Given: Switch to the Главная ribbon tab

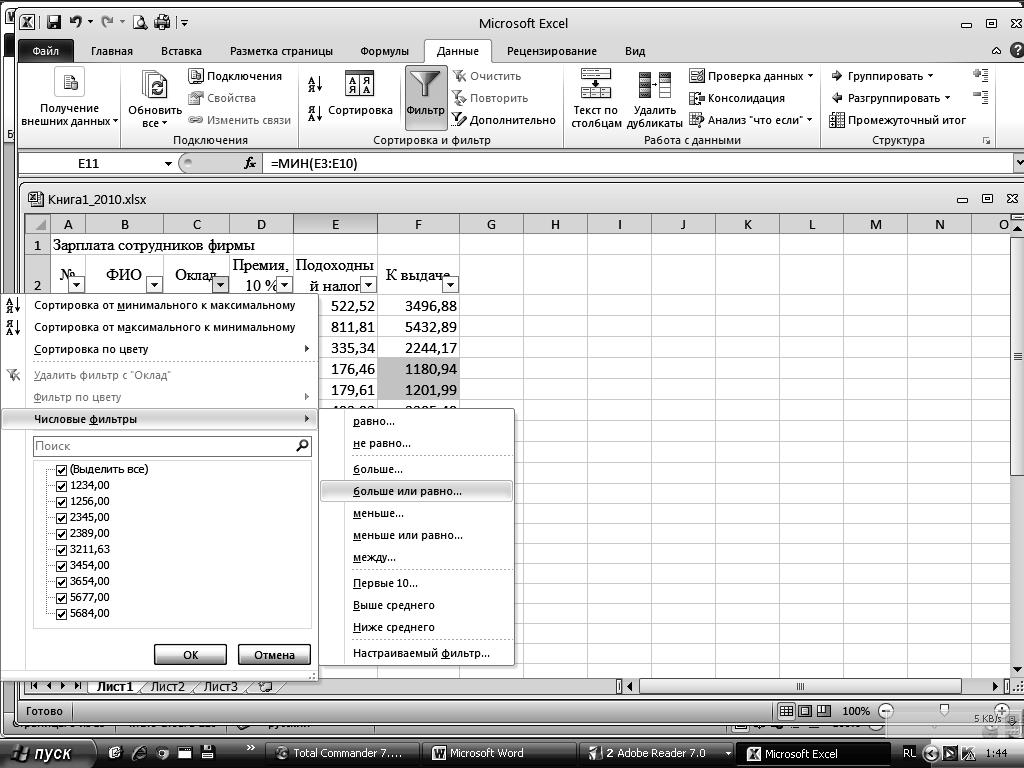Looking at the screenshot, I should (112, 51).
